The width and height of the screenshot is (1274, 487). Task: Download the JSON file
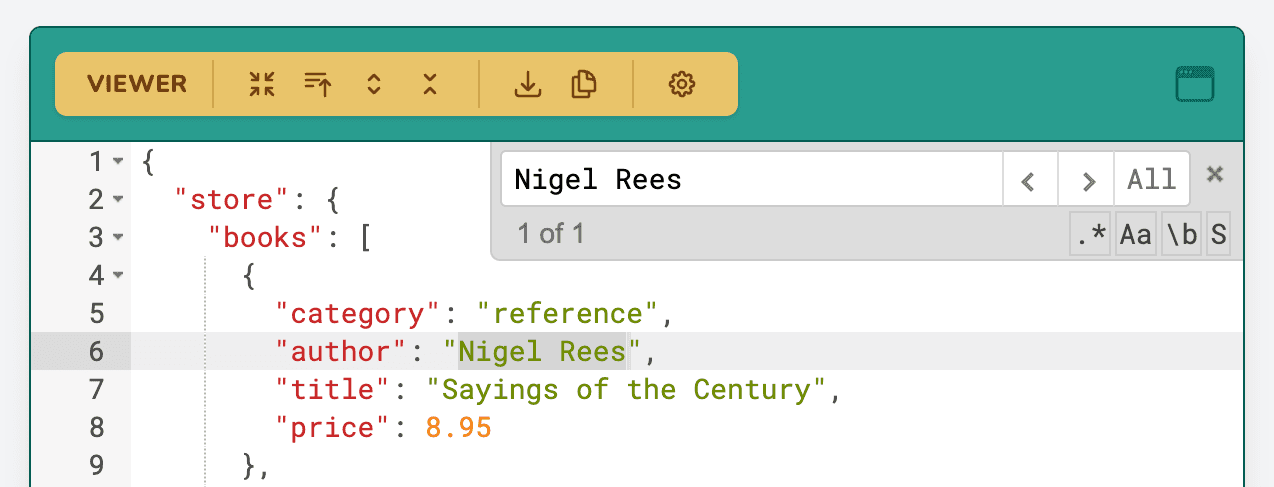[527, 84]
